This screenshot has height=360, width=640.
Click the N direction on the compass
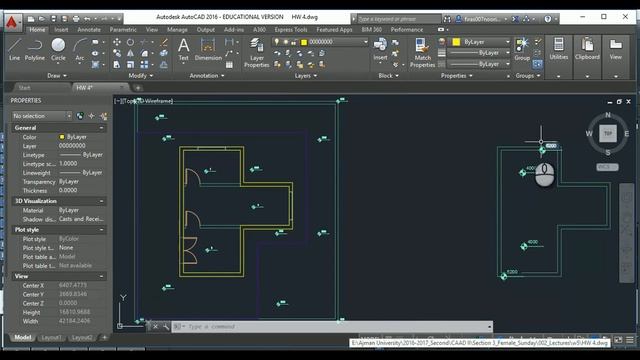coord(608,115)
